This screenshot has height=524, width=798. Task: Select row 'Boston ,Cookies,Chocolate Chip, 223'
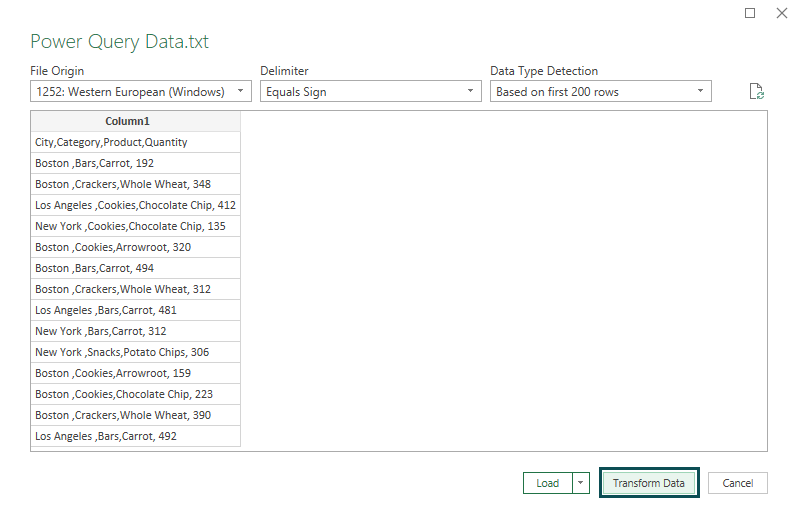[x=135, y=394]
